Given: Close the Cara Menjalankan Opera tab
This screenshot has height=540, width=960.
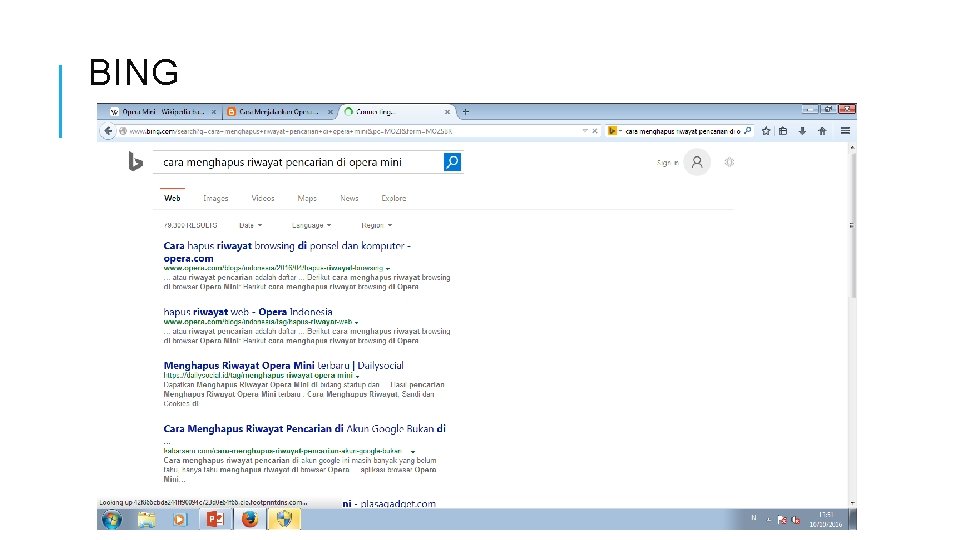Looking at the screenshot, I should coord(330,112).
